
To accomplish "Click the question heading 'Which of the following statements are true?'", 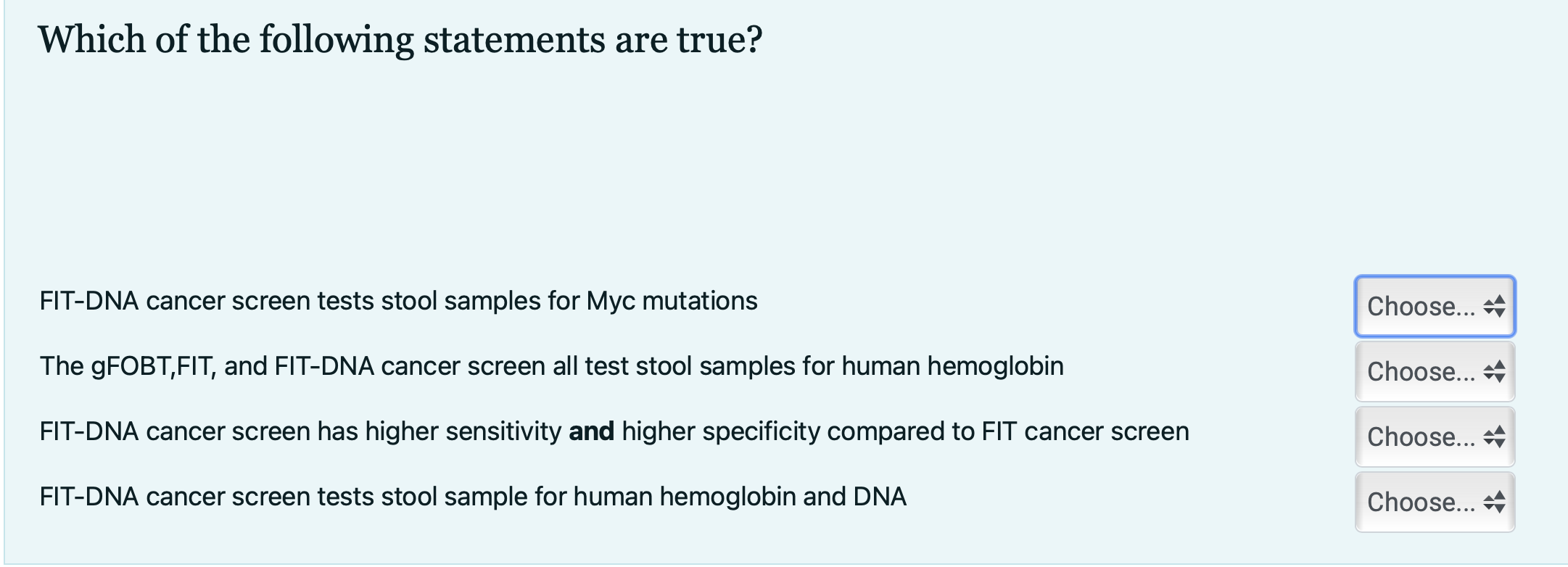I will (x=400, y=40).
